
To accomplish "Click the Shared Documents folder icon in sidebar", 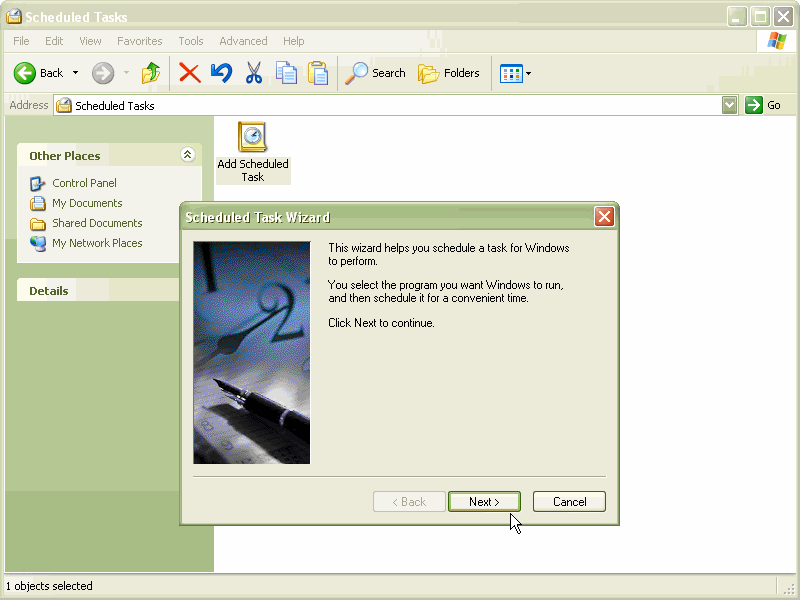I will coord(37,223).
